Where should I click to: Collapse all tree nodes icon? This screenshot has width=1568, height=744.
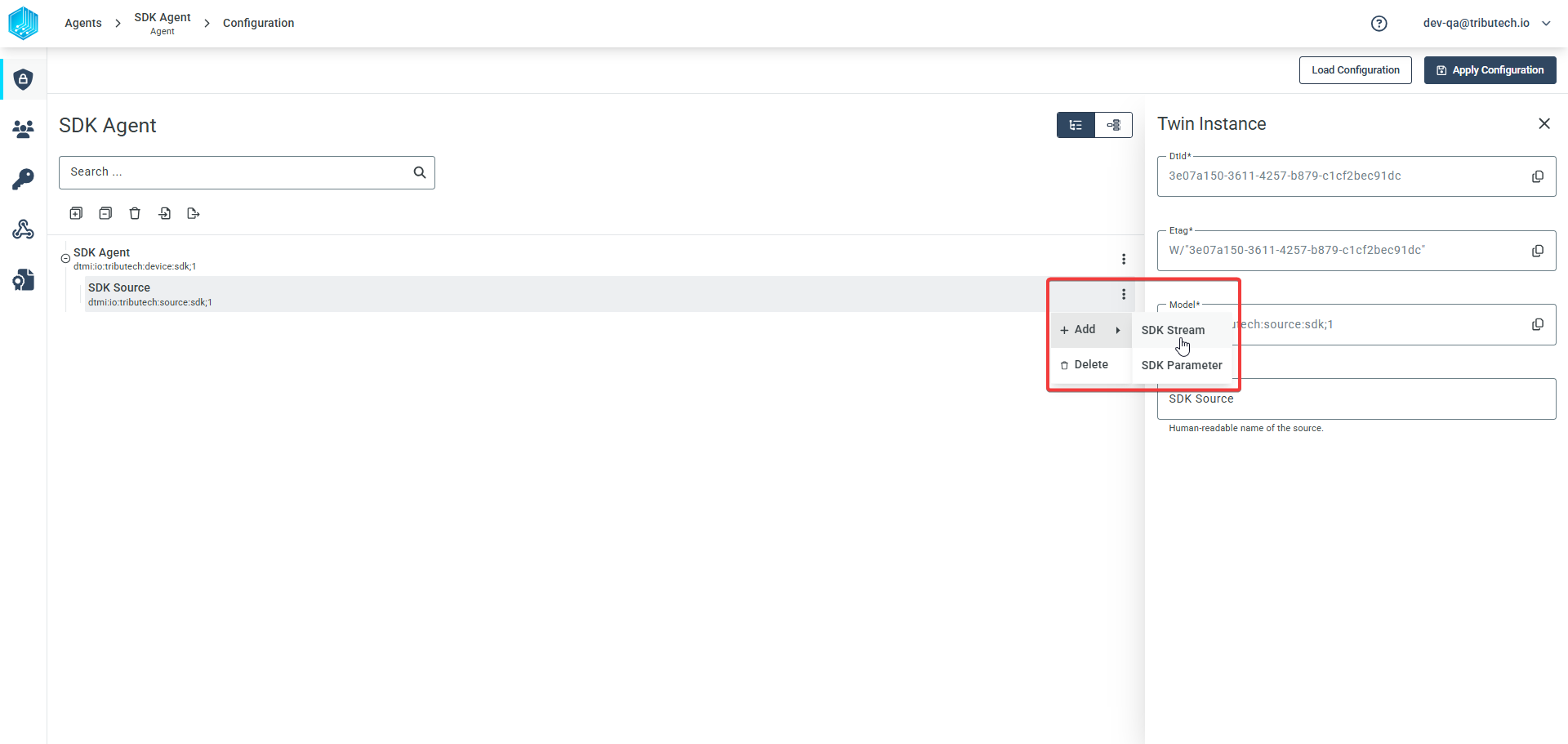tap(105, 213)
